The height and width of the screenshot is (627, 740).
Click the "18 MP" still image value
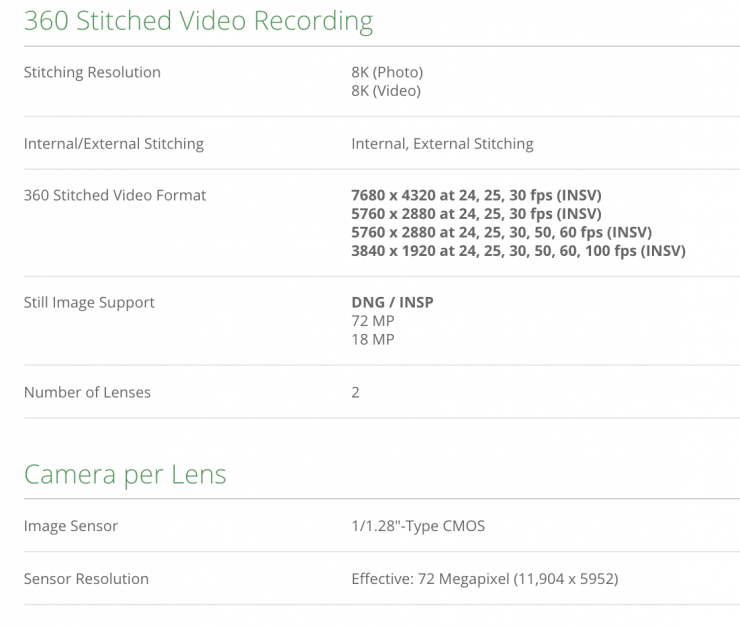point(373,340)
